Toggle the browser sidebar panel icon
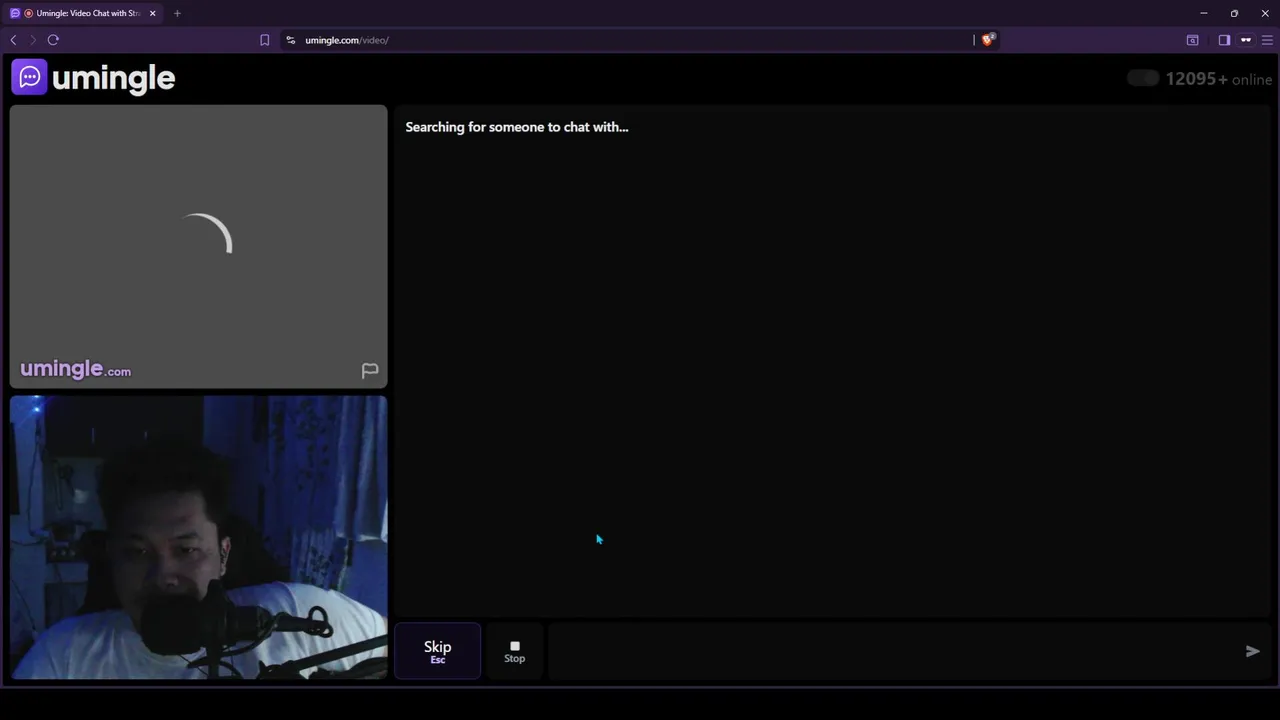The image size is (1280, 720). (x=1224, y=40)
